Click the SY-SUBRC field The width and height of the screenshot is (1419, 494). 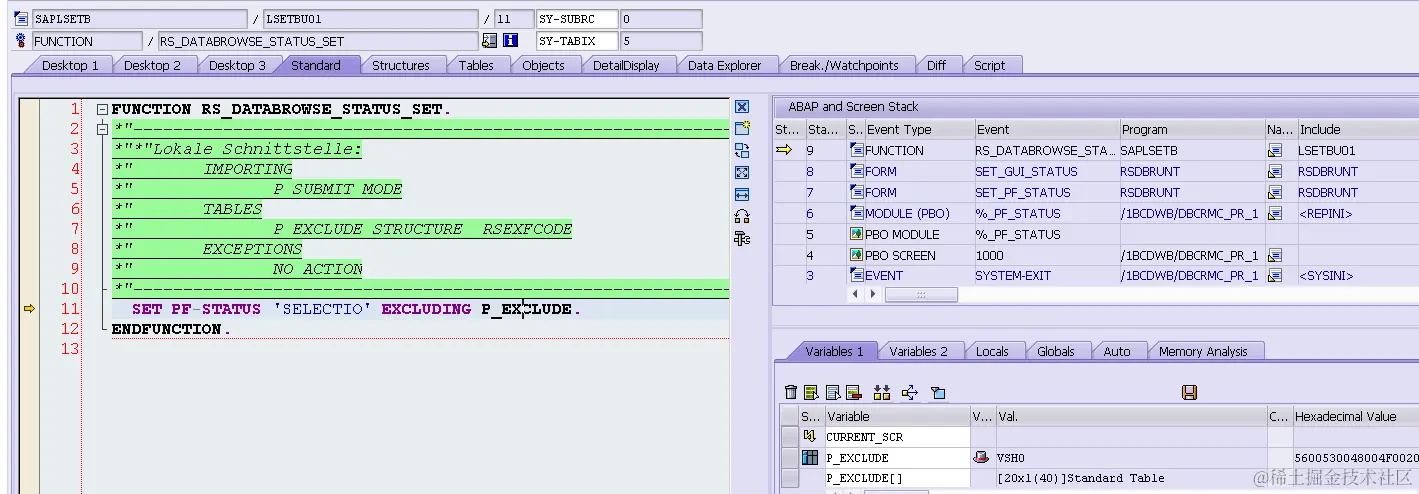(577, 19)
